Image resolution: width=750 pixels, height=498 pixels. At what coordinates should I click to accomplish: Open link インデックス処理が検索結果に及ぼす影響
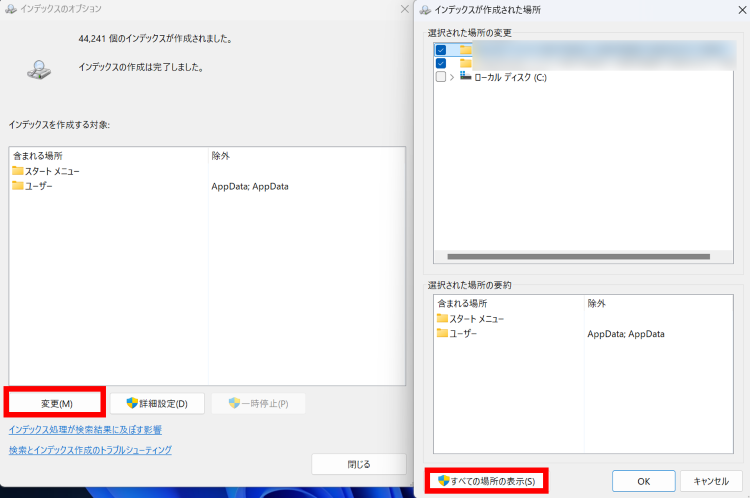(85, 430)
